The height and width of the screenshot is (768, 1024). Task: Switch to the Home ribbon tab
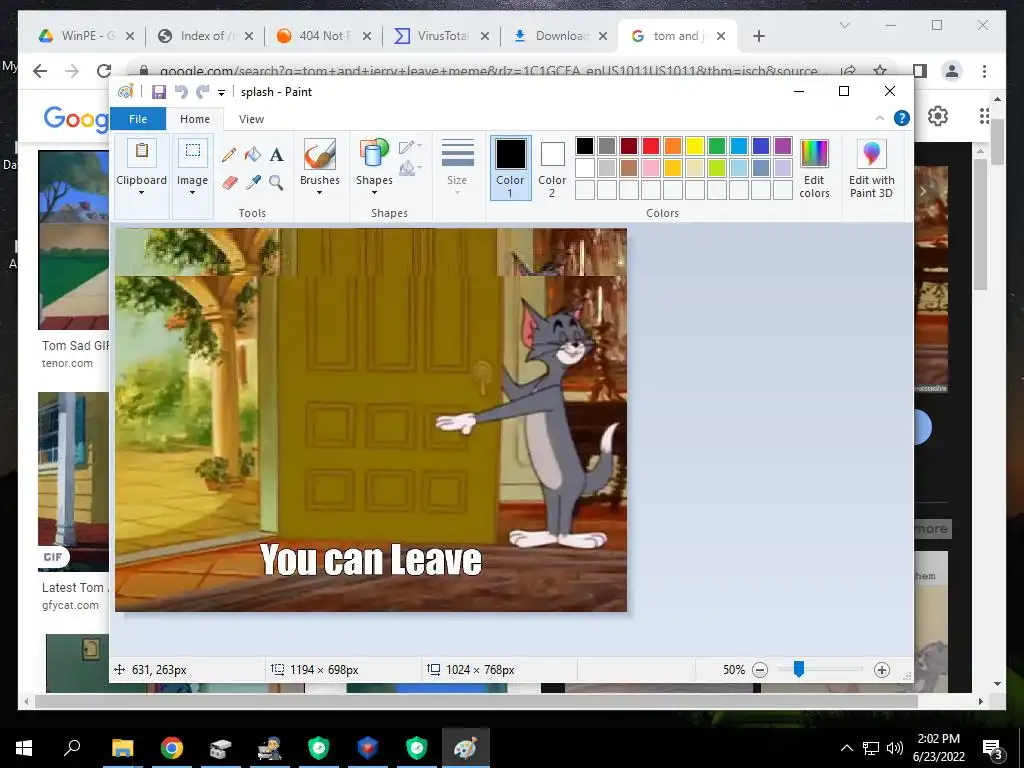(x=195, y=119)
